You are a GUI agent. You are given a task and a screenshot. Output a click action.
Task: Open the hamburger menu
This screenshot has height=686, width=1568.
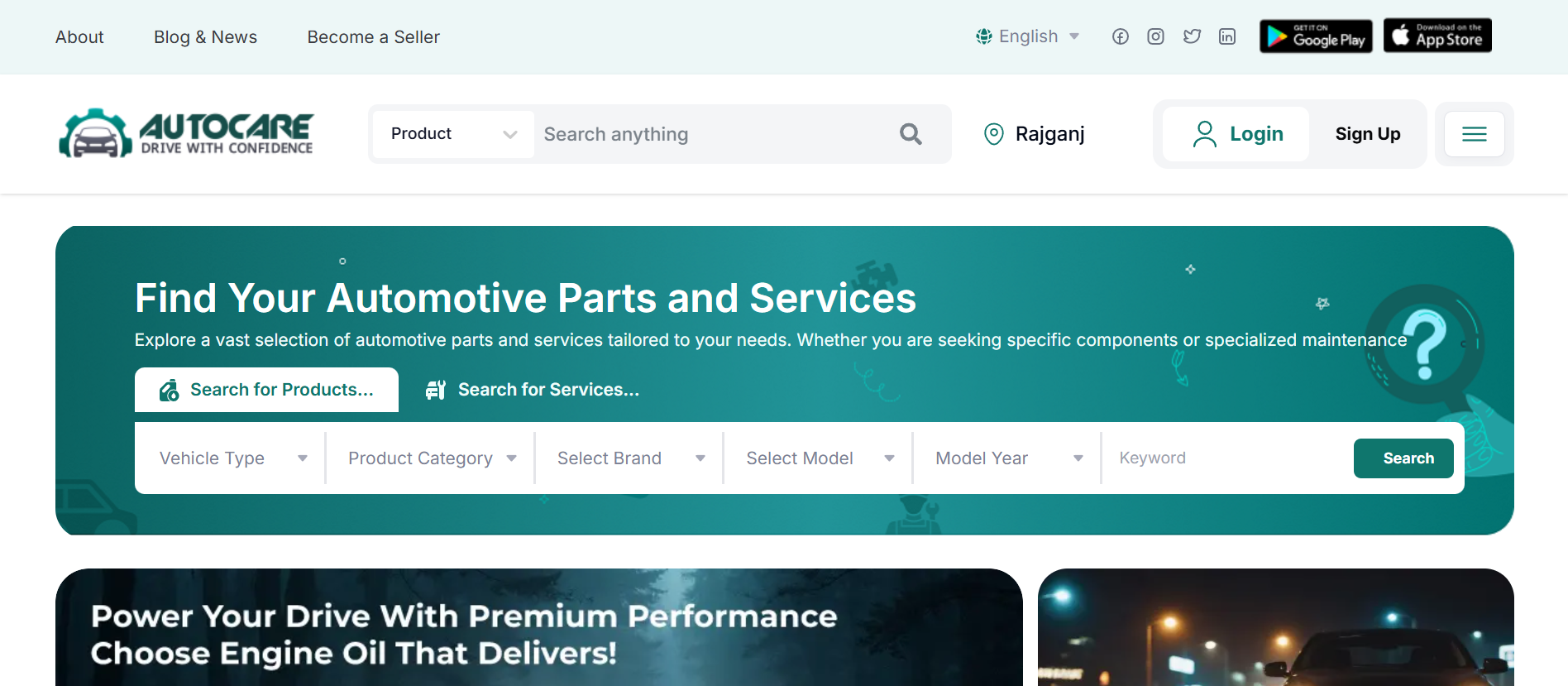pos(1475,134)
